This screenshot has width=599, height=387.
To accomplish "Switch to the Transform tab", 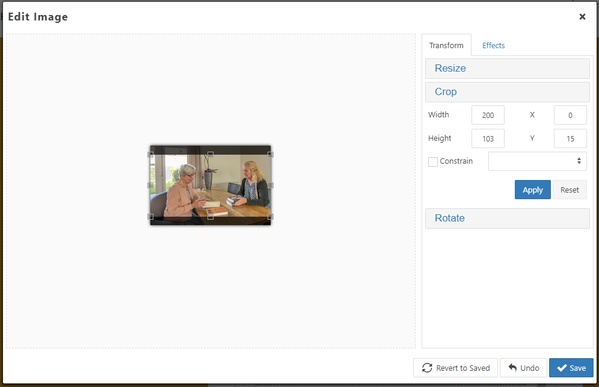I will [446, 45].
